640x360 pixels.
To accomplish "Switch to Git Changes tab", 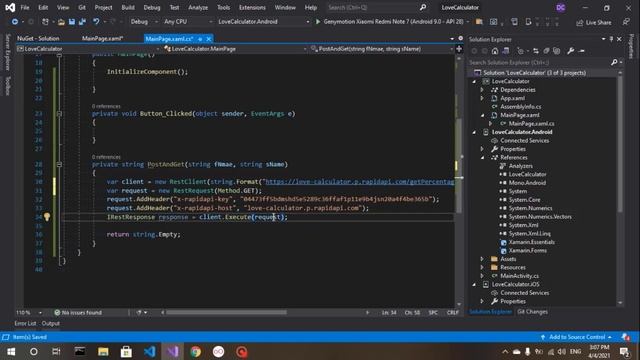I will [x=532, y=312].
